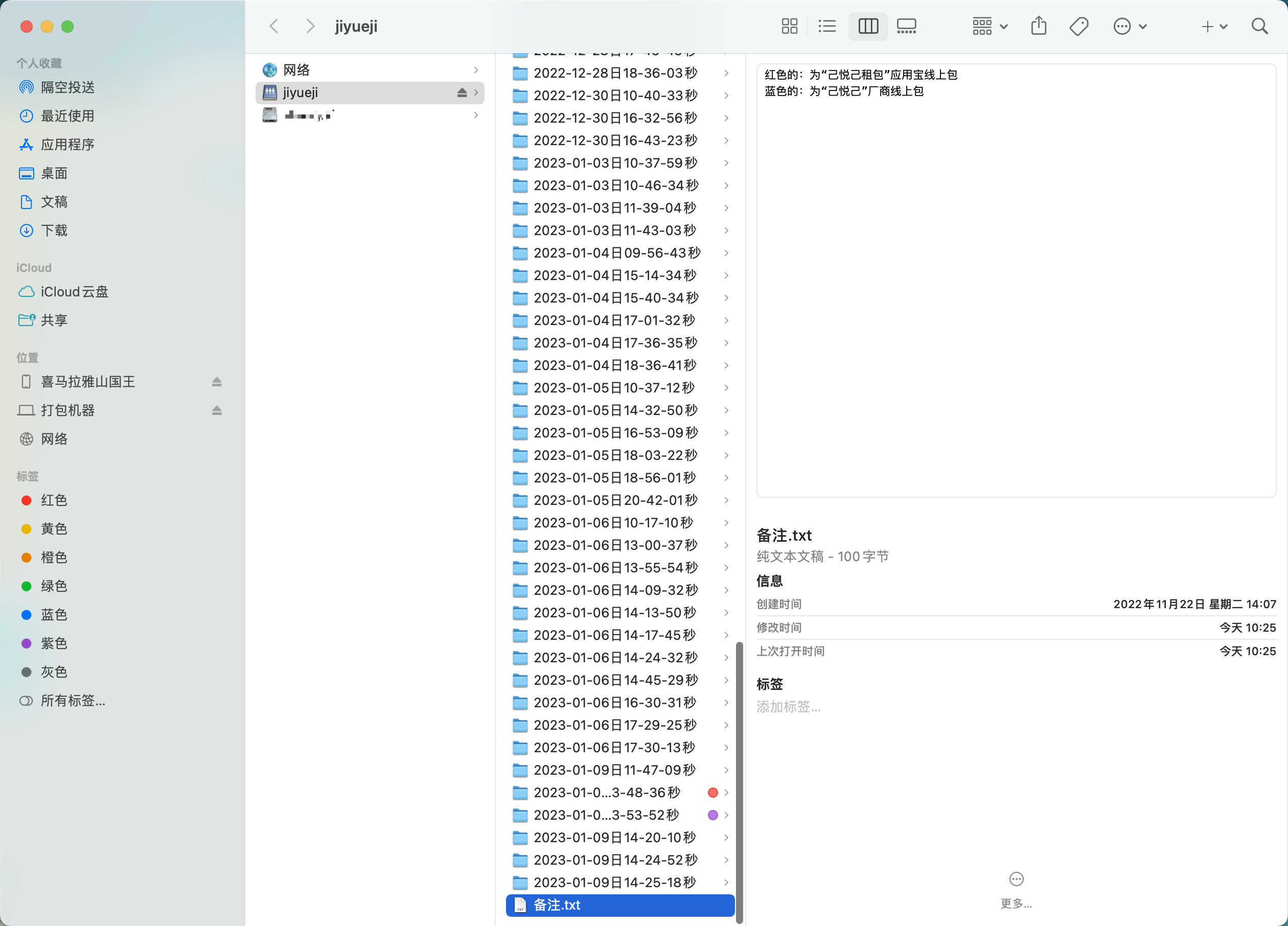Go back with the left arrow
This screenshot has height=926, width=1288.
point(274,26)
